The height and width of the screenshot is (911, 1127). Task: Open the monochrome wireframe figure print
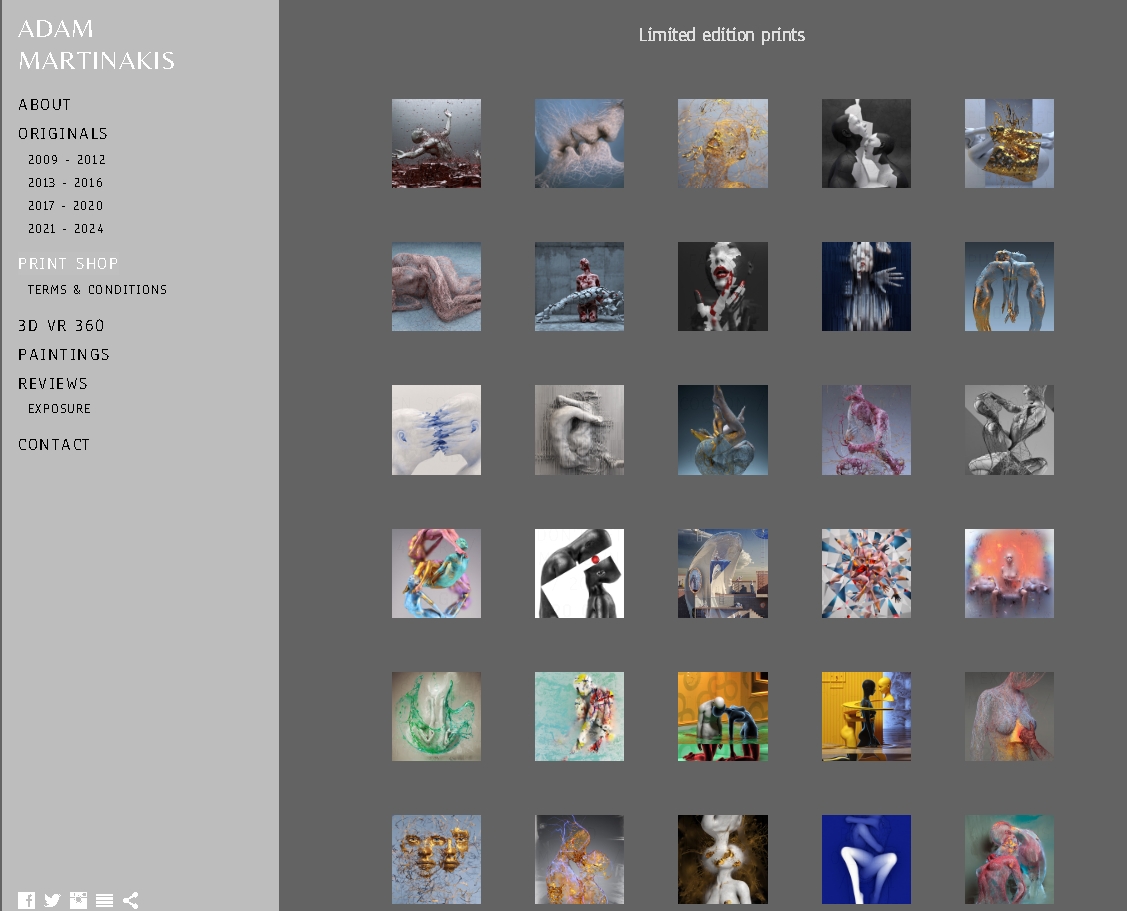[x=1009, y=430]
